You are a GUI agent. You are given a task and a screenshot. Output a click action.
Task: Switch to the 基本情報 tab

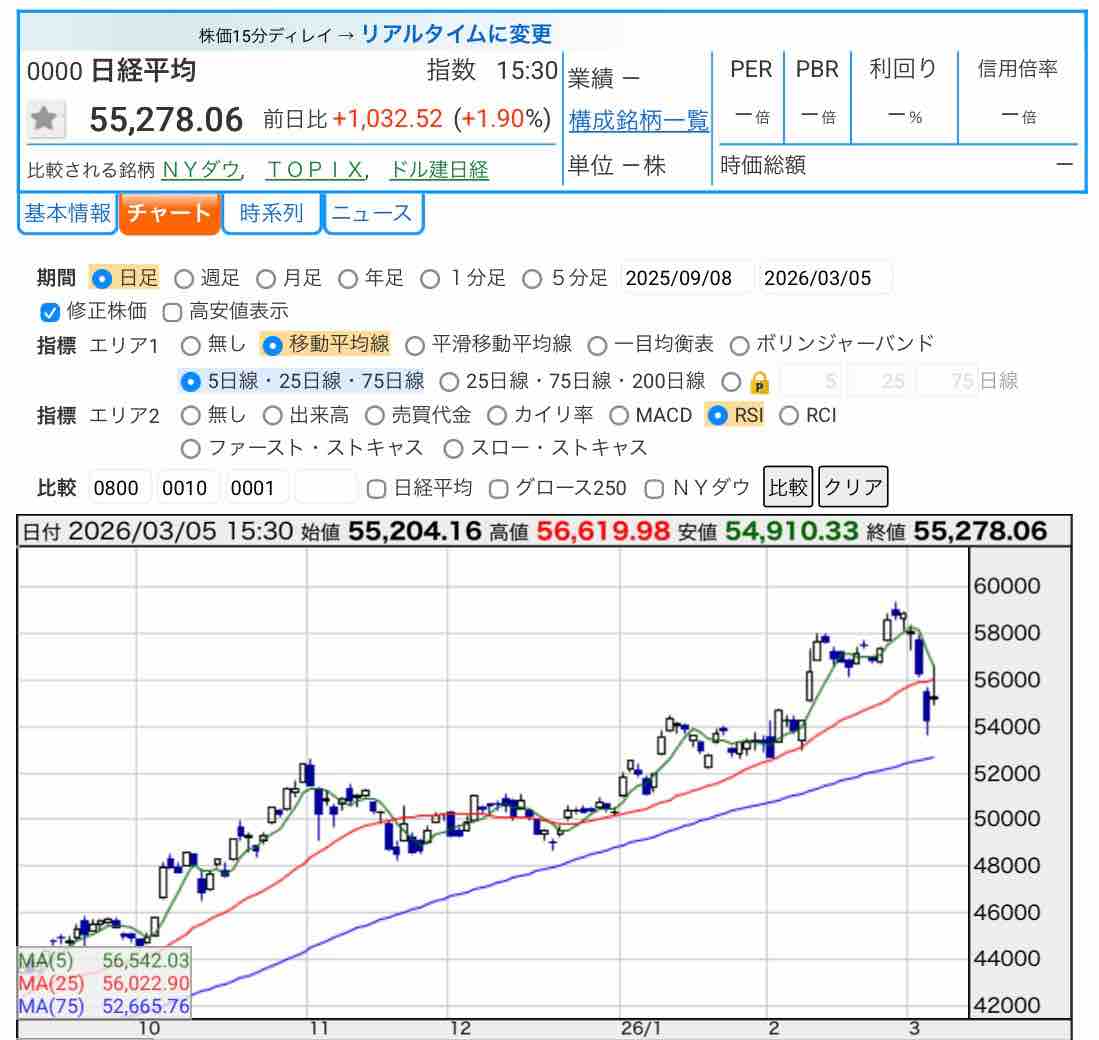(67, 213)
